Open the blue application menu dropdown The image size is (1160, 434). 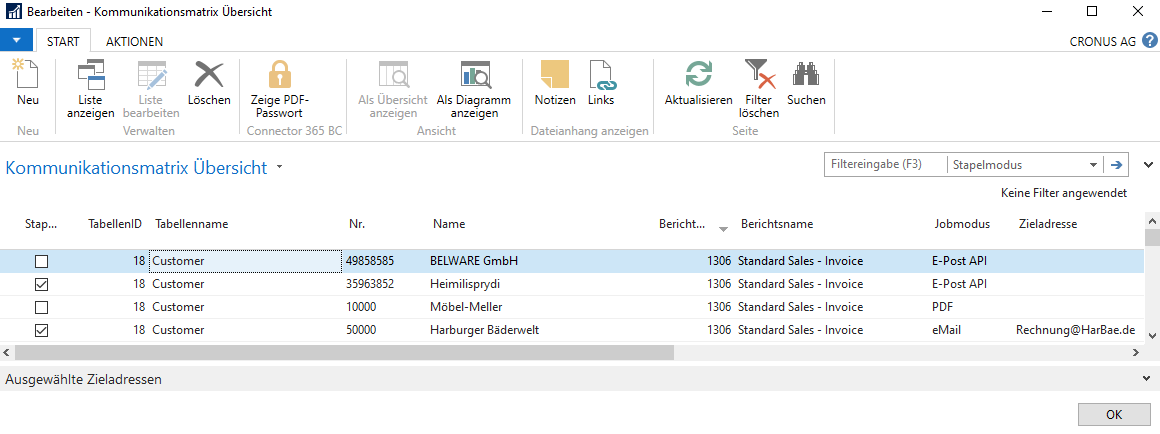pos(16,40)
